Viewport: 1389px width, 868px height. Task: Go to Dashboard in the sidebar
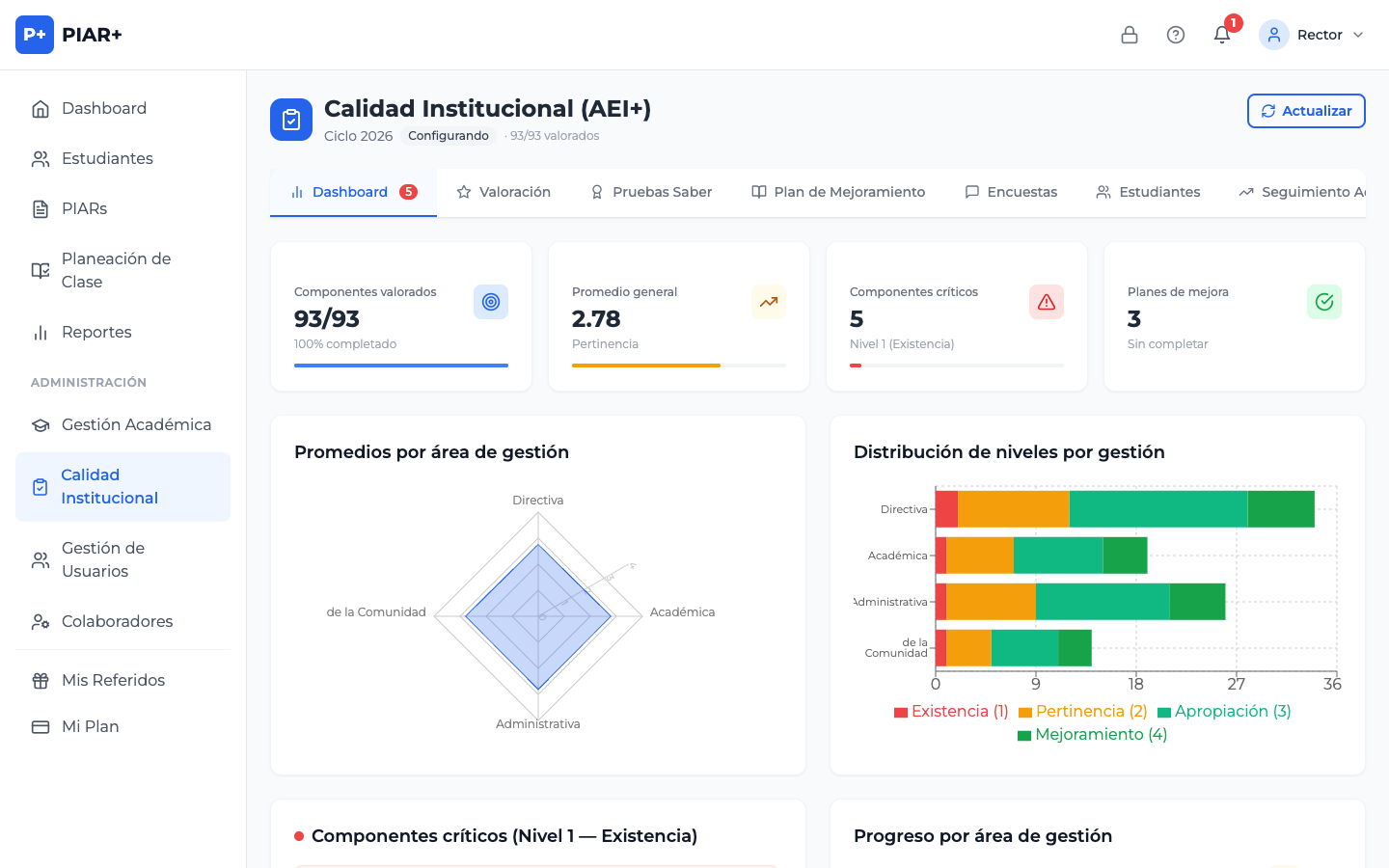[x=123, y=108]
